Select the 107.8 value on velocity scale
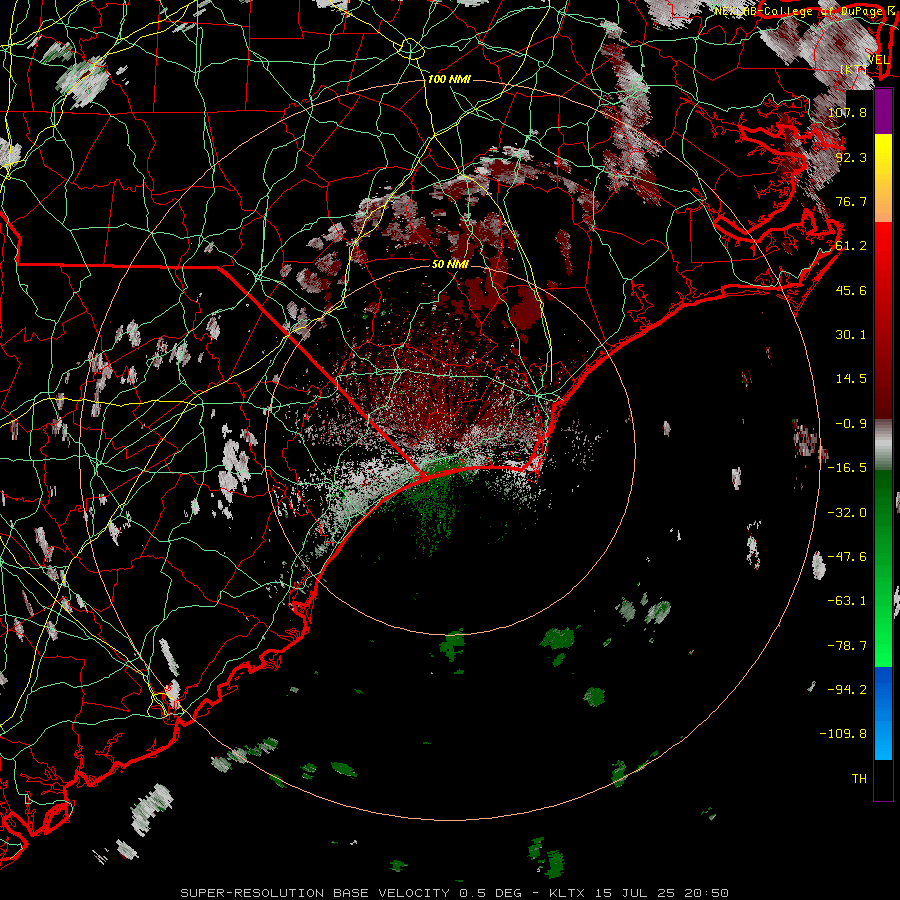The image size is (900, 900). 847,112
